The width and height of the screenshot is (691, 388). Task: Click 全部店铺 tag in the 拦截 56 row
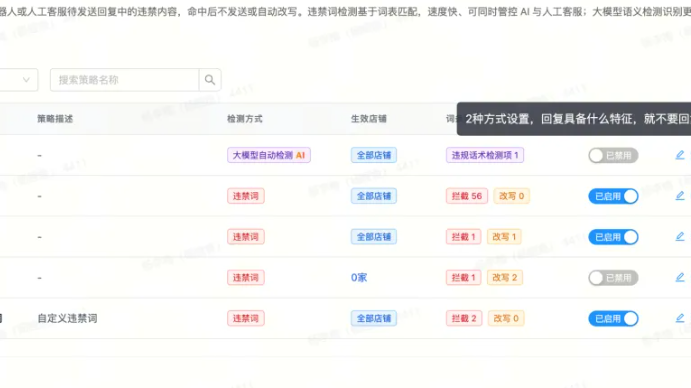click(374, 196)
